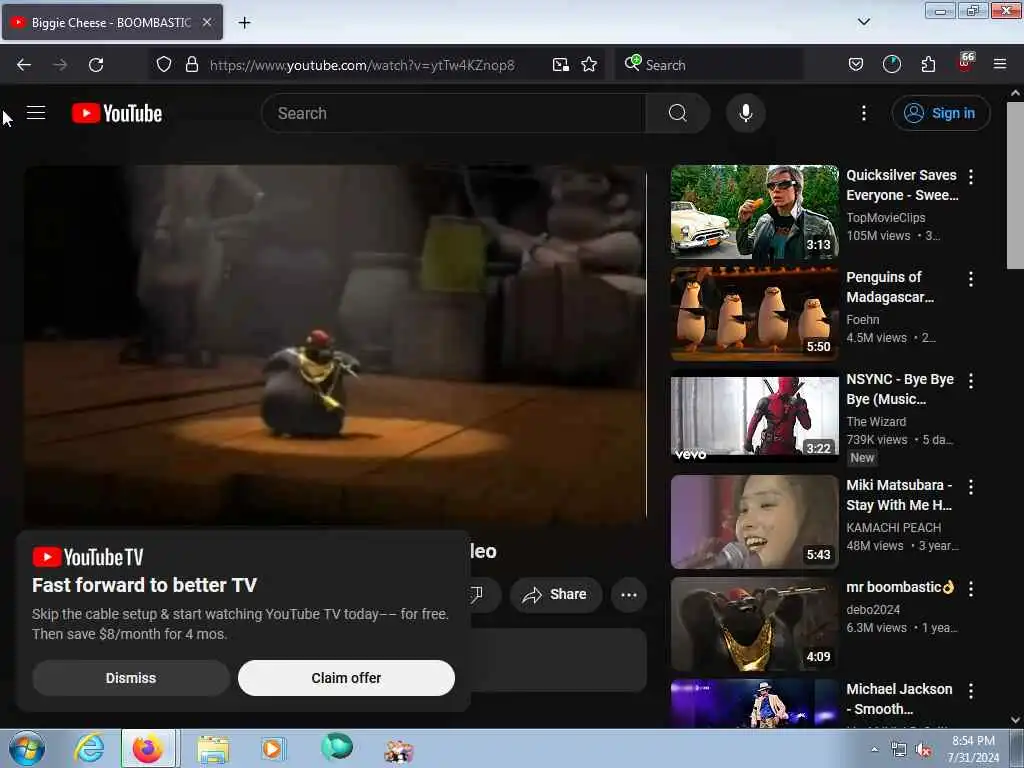This screenshot has height=768, width=1024.
Task: Open Windows Explorer folder on taskbar
Action: (x=214, y=750)
